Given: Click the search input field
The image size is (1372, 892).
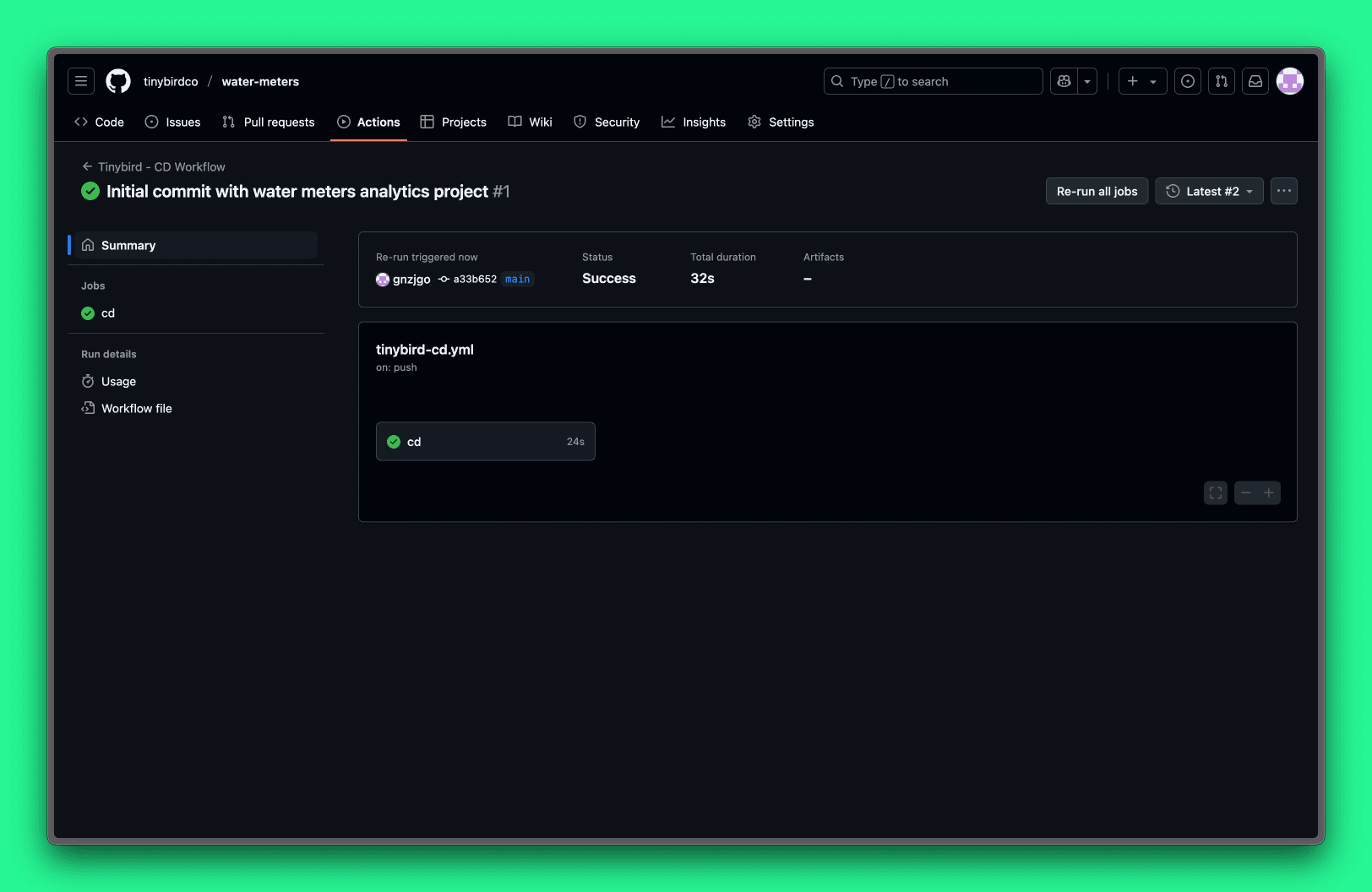Looking at the screenshot, I should click(933, 81).
